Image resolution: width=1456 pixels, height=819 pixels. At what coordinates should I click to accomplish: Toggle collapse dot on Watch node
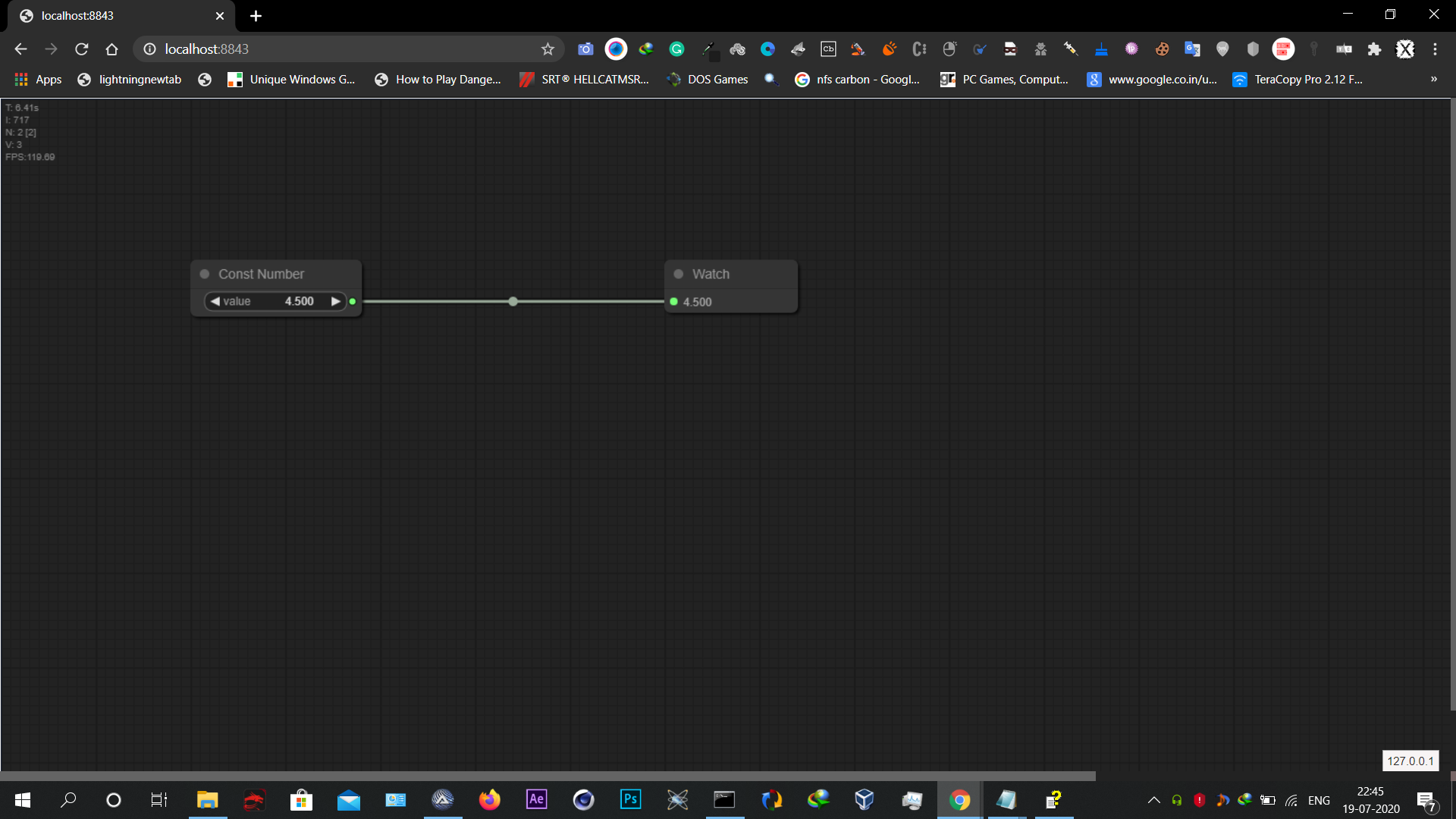[679, 274]
